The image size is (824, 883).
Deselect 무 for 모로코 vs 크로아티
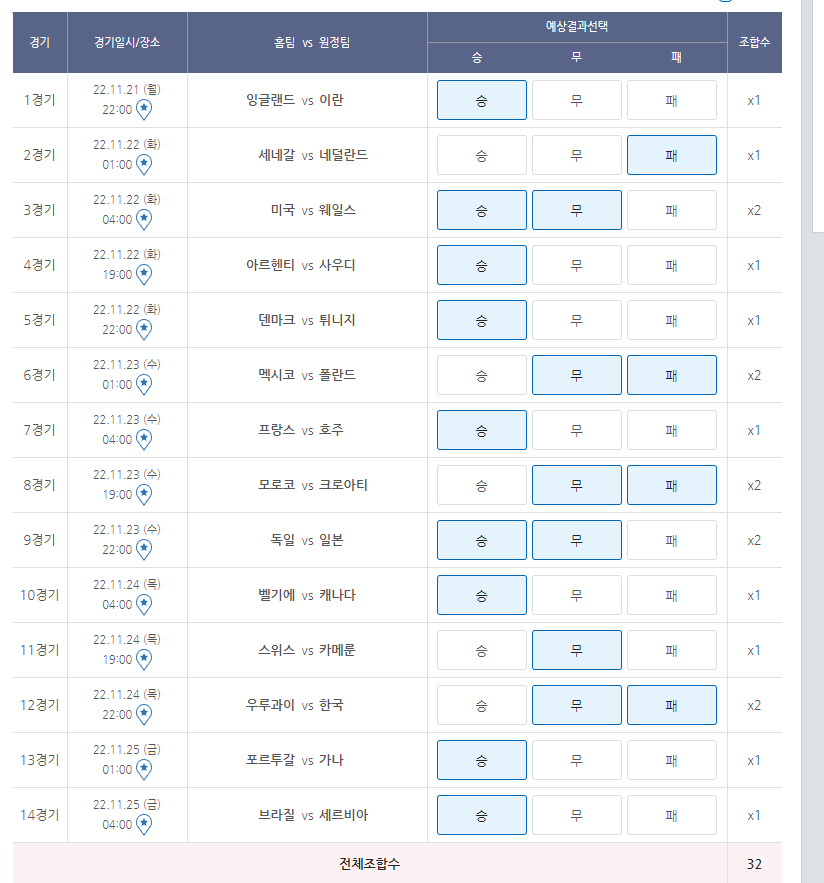pos(577,485)
